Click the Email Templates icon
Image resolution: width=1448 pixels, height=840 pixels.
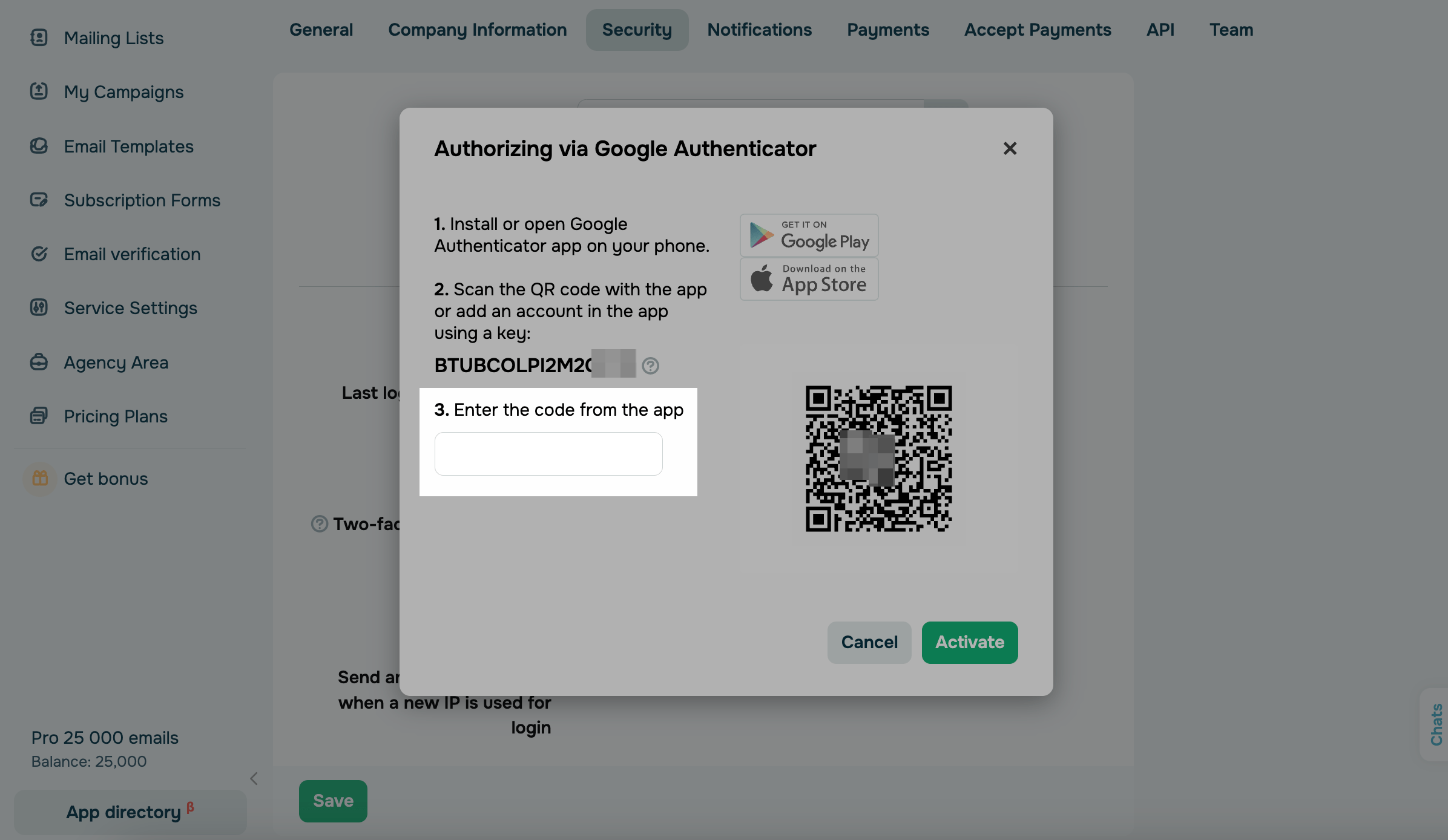[39, 146]
